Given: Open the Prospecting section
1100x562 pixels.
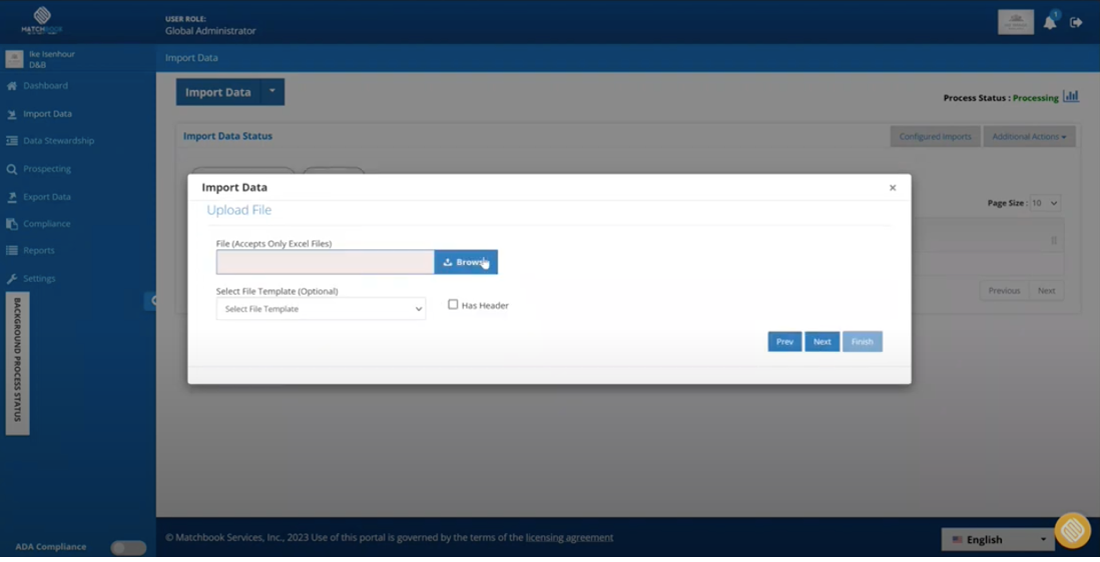Looking at the screenshot, I should coord(47,169).
